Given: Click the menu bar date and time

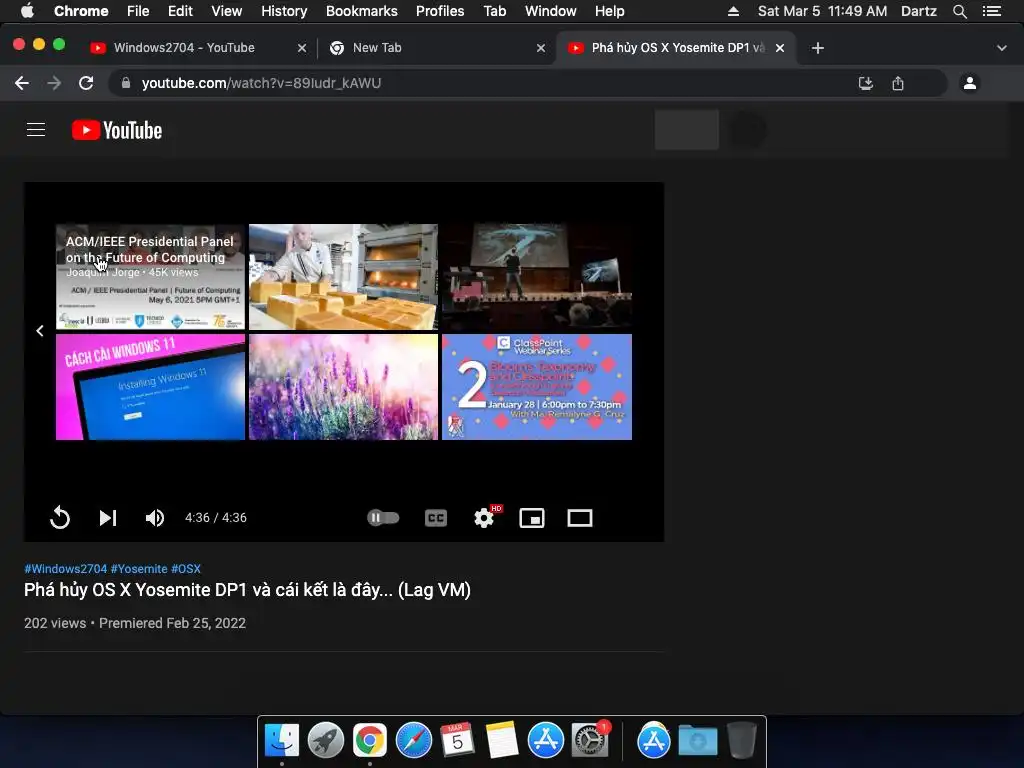Looking at the screenshot, I should click(x=822, y=11).
